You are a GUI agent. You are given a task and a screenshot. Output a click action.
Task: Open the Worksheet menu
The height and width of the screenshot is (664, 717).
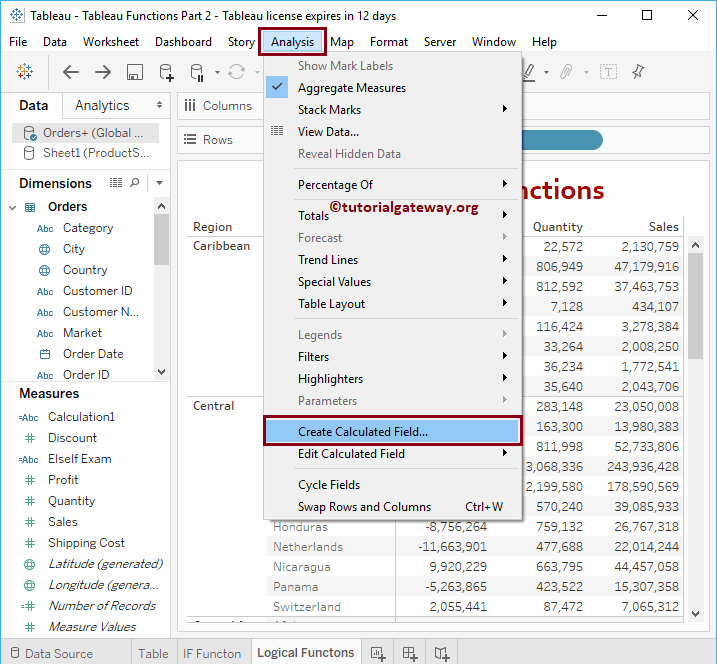coord(111,42)
